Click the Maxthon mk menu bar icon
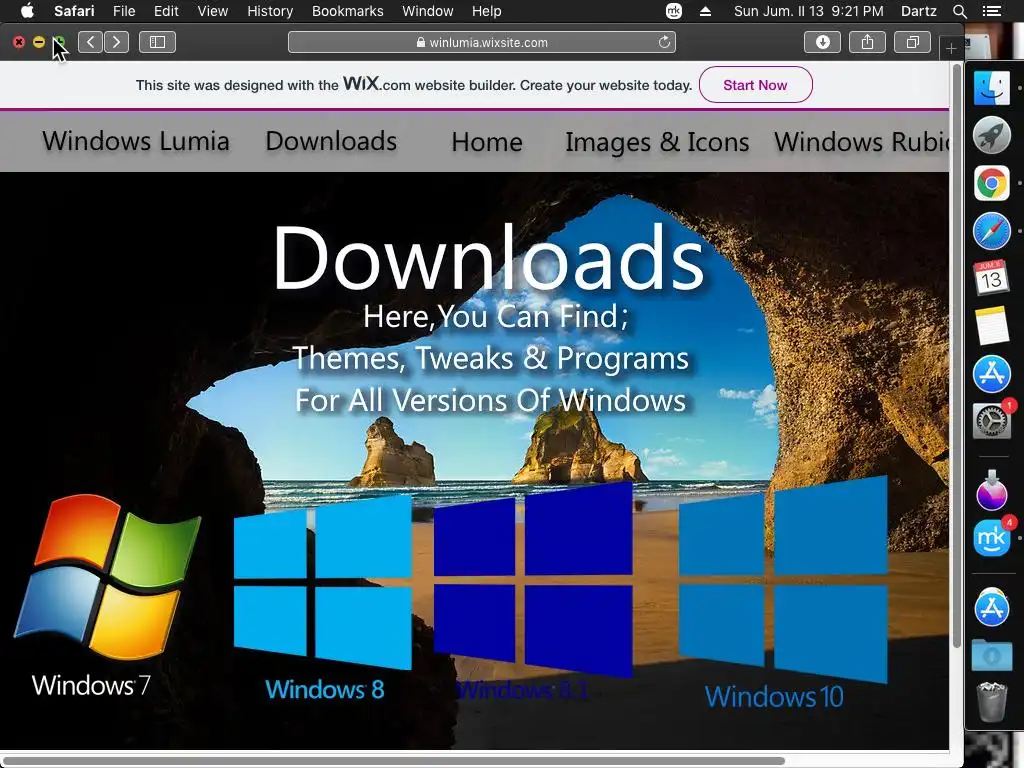The width and height of the screenshot is (1024, 768). click(x=673, y=11)
